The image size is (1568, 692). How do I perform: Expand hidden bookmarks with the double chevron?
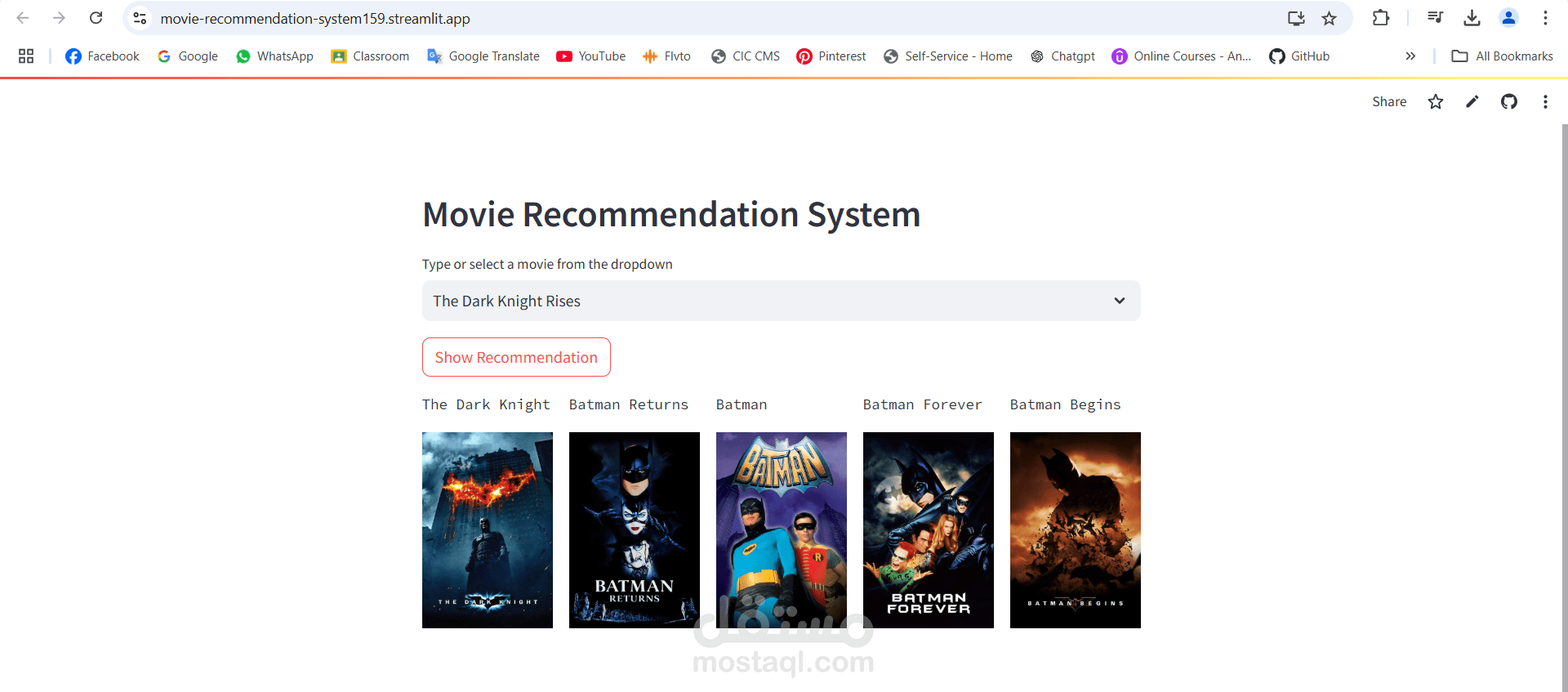click(x=1410, y=56)
